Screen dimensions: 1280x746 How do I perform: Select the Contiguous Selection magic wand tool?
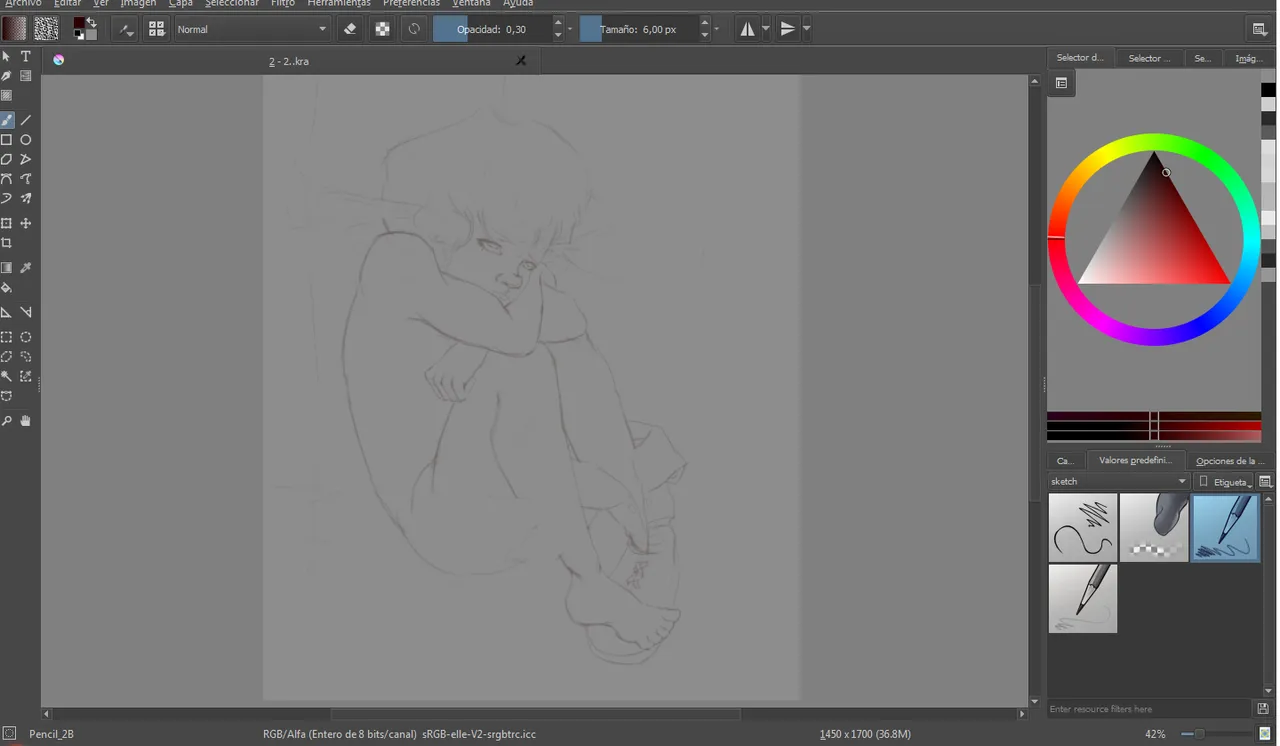click(7, 376)
